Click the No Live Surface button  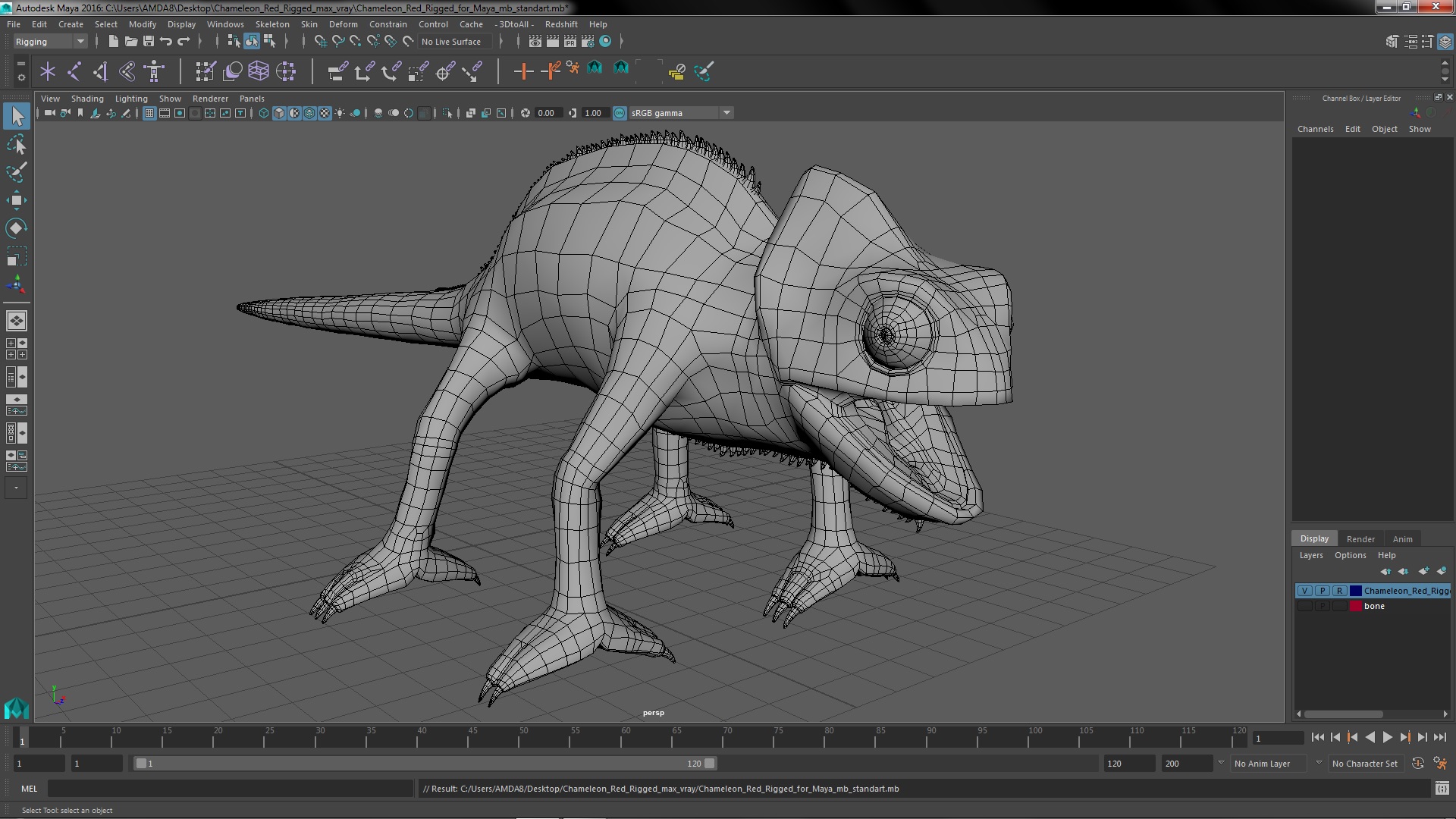click(450, 42)
